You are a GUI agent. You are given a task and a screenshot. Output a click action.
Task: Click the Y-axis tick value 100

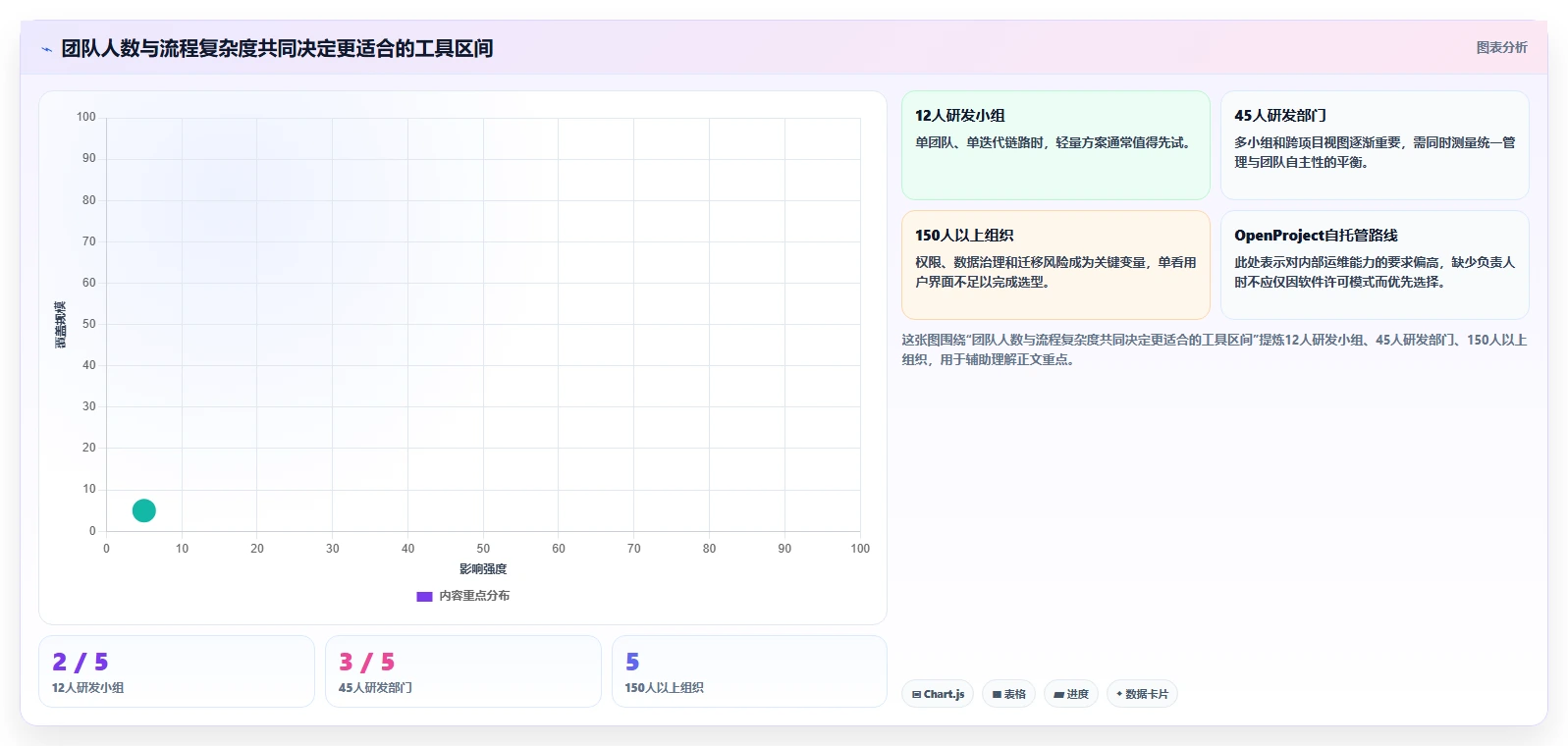point(86,117)
